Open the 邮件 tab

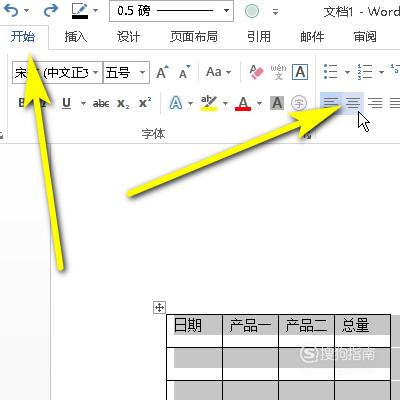click(312, 36)
